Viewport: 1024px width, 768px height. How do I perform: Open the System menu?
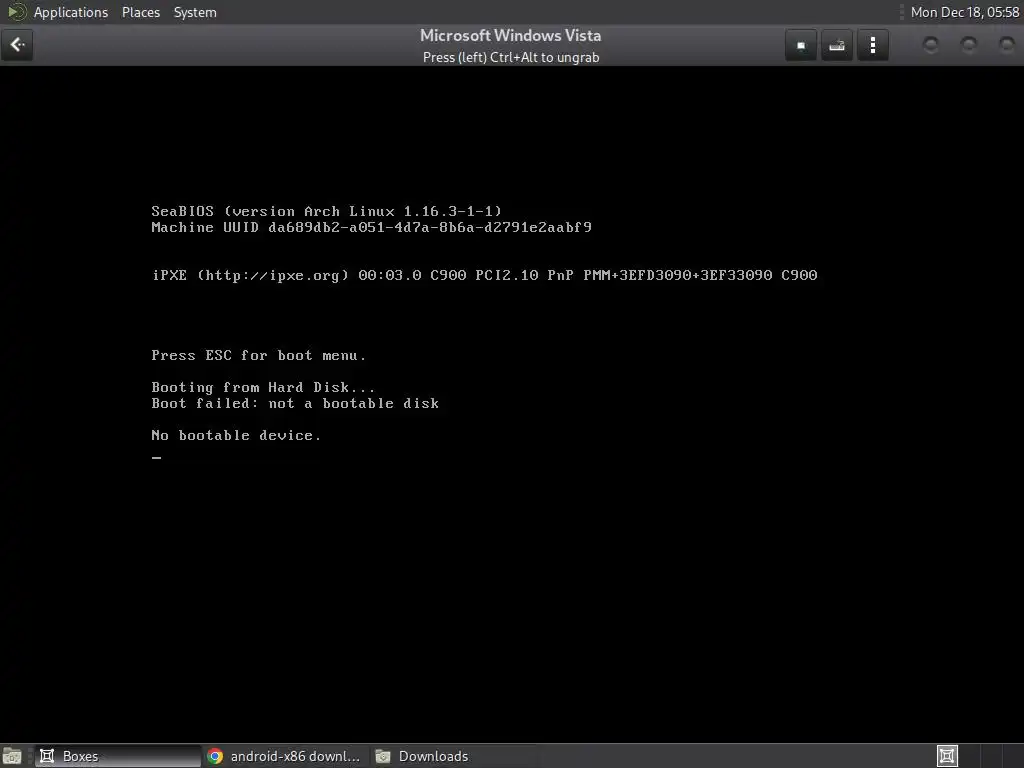(x=195, y=12)
